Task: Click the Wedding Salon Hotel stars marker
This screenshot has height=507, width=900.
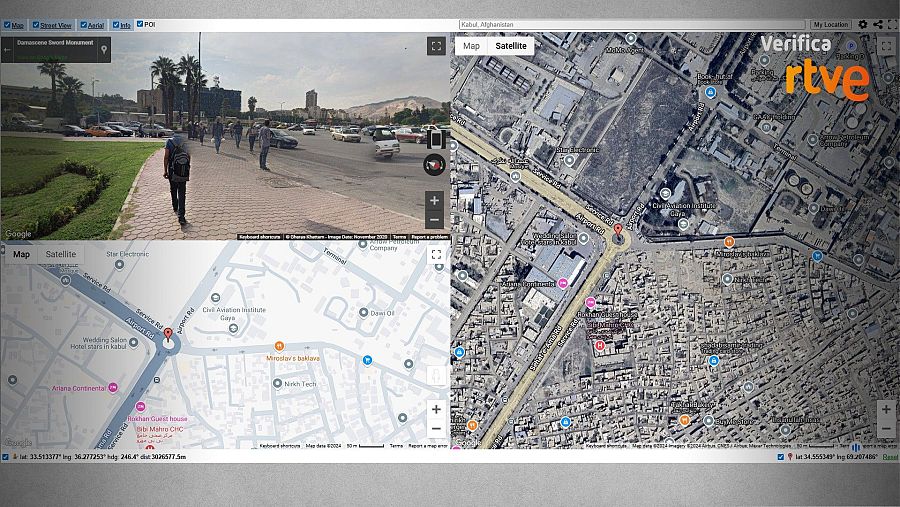Action: click(133, 342)
